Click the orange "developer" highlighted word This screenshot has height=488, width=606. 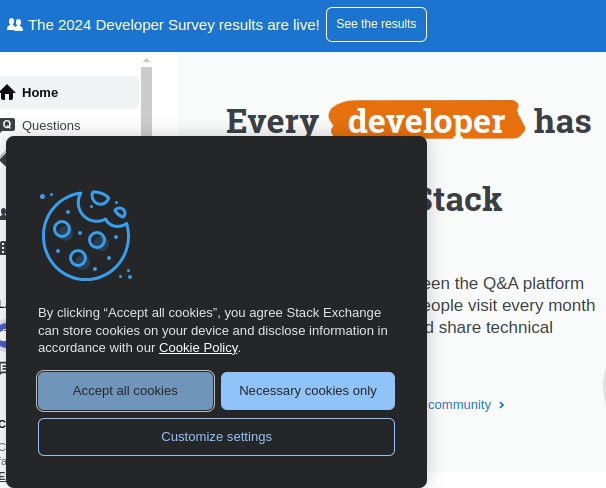[426, 121]
